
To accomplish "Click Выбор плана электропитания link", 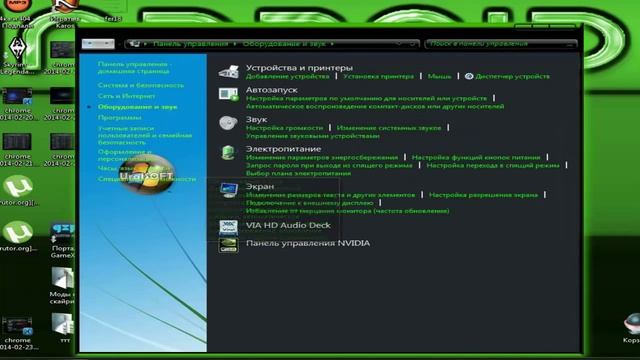I will coord(298,173).
